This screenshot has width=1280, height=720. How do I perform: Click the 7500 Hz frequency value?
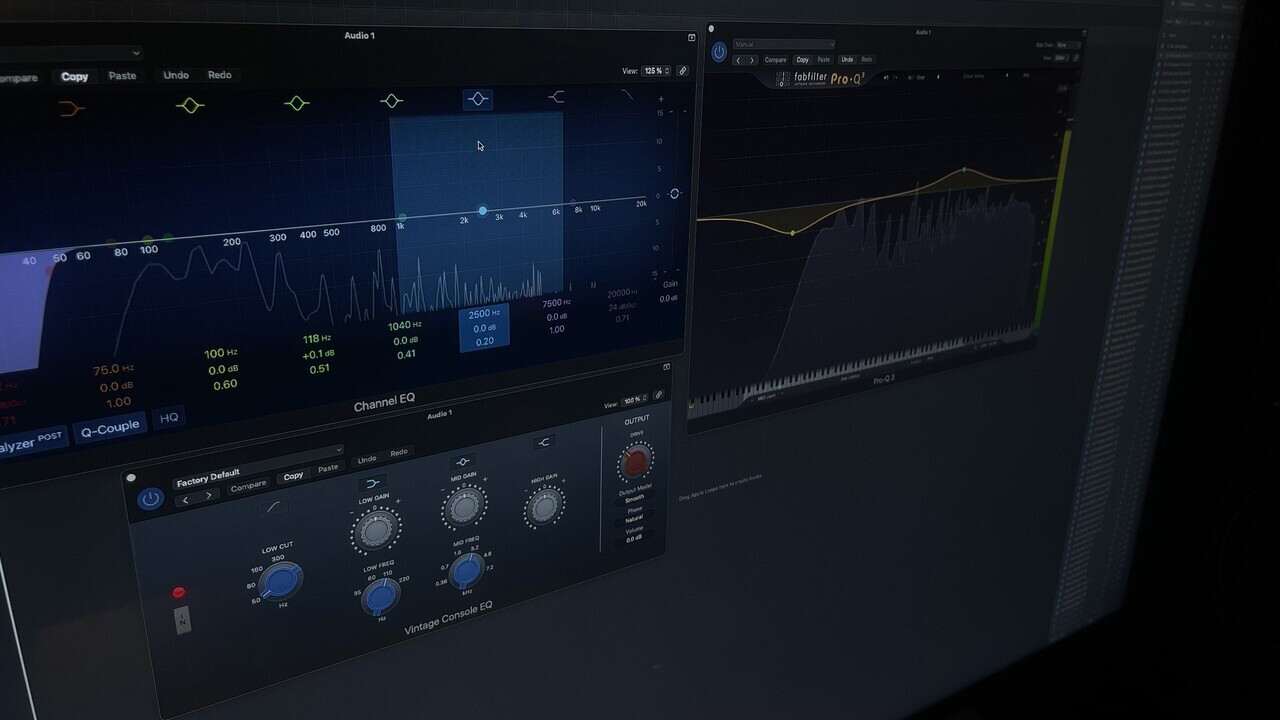pyautogui.click(x=556, y=303)
